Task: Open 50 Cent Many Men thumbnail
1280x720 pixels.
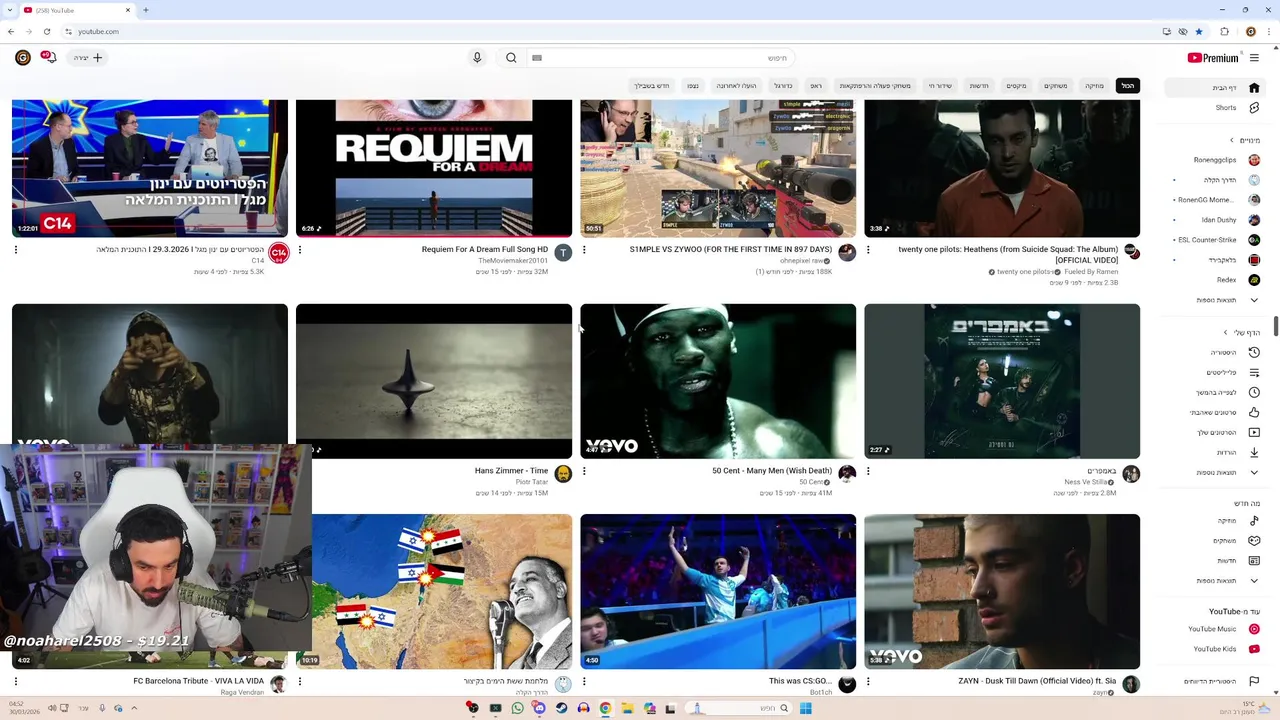Action: coord(718,381)
